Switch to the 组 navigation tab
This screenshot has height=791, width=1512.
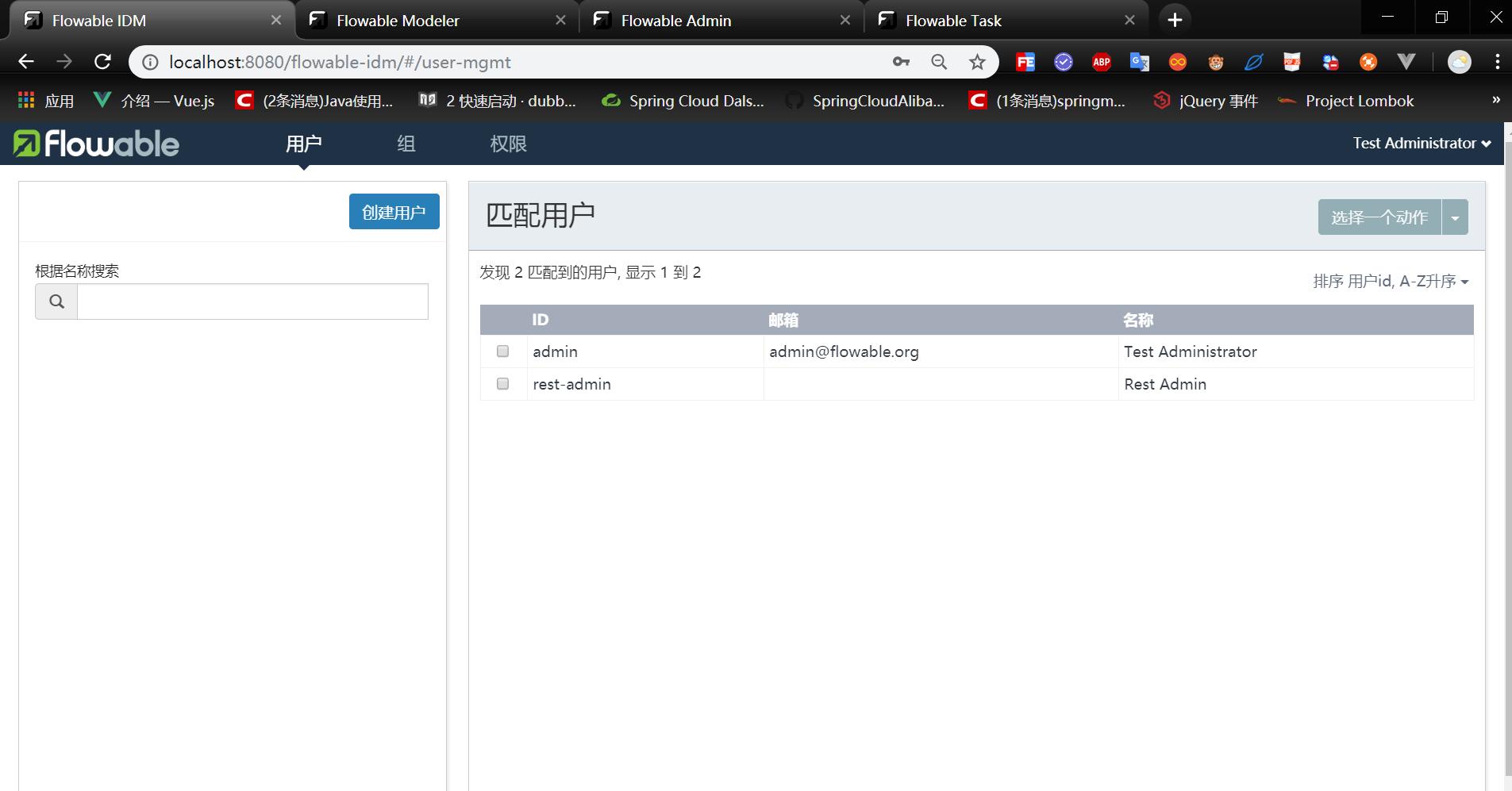(x=406, y=144)
